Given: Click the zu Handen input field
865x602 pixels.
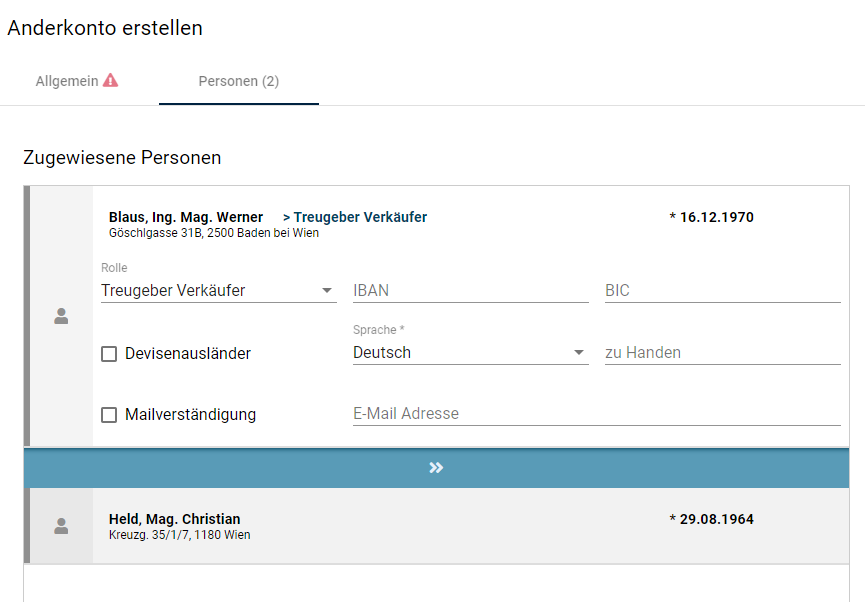Looking at the screenshot, I should click(722, 353).
